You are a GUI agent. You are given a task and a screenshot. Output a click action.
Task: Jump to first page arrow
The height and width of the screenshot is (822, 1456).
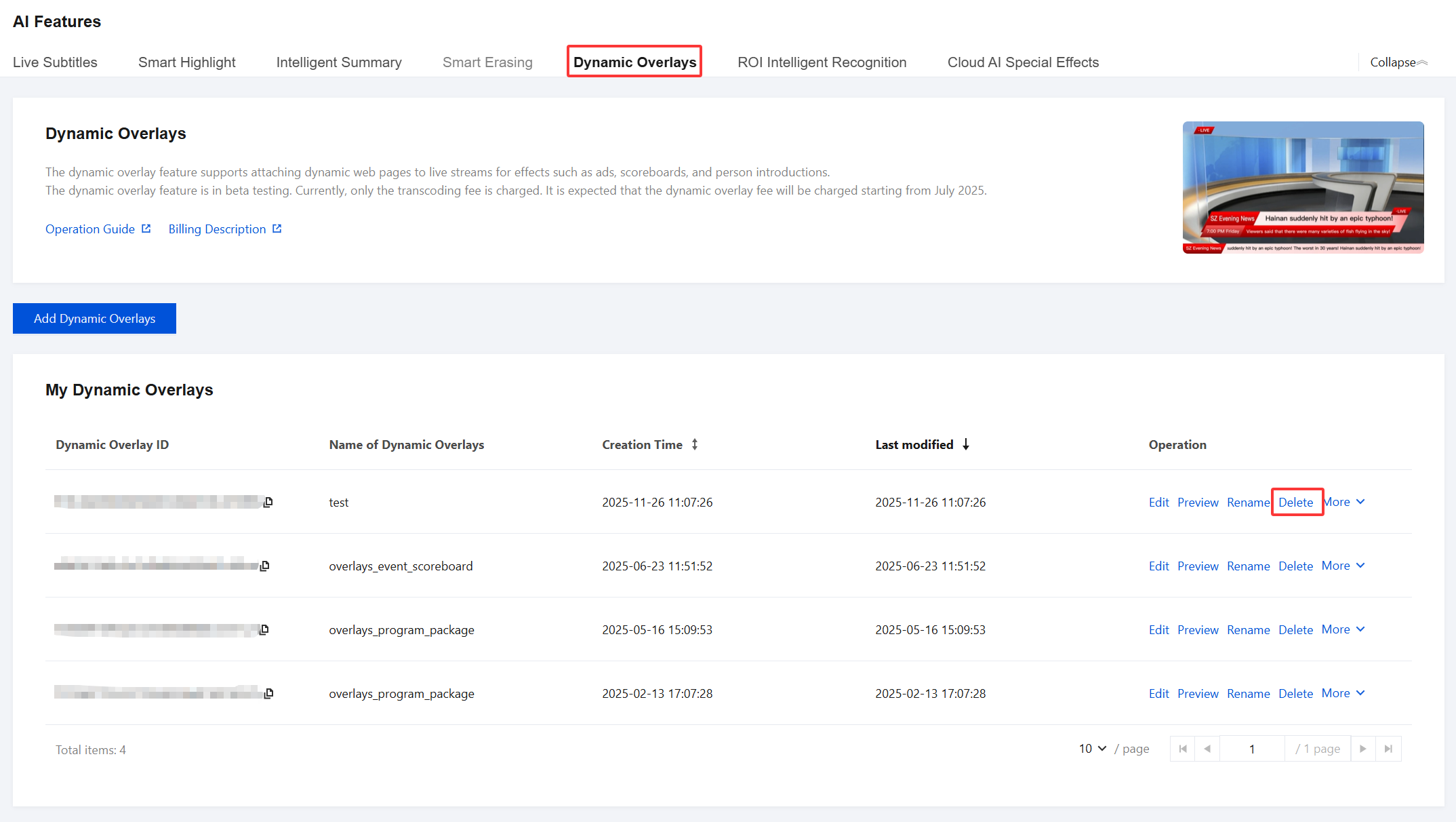point(1183,749)
